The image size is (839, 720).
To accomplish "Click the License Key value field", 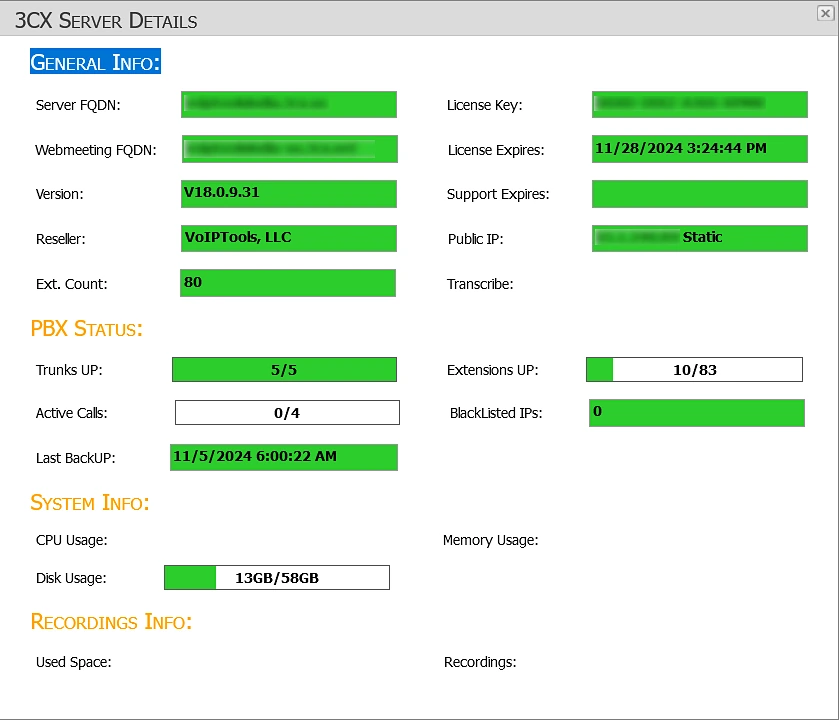I will point(700,104).
